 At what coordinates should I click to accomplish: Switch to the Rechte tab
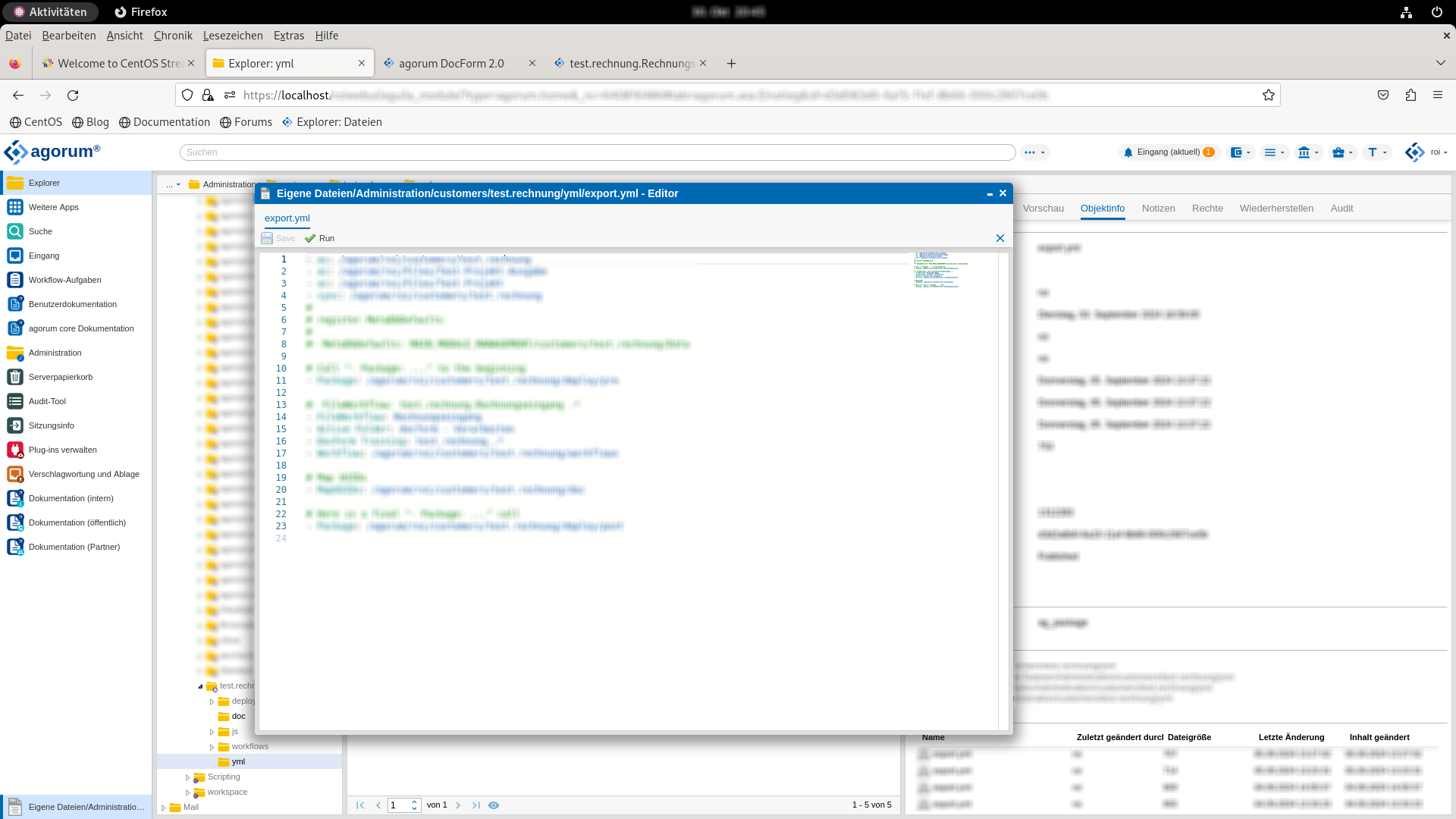click(1207, 209)
